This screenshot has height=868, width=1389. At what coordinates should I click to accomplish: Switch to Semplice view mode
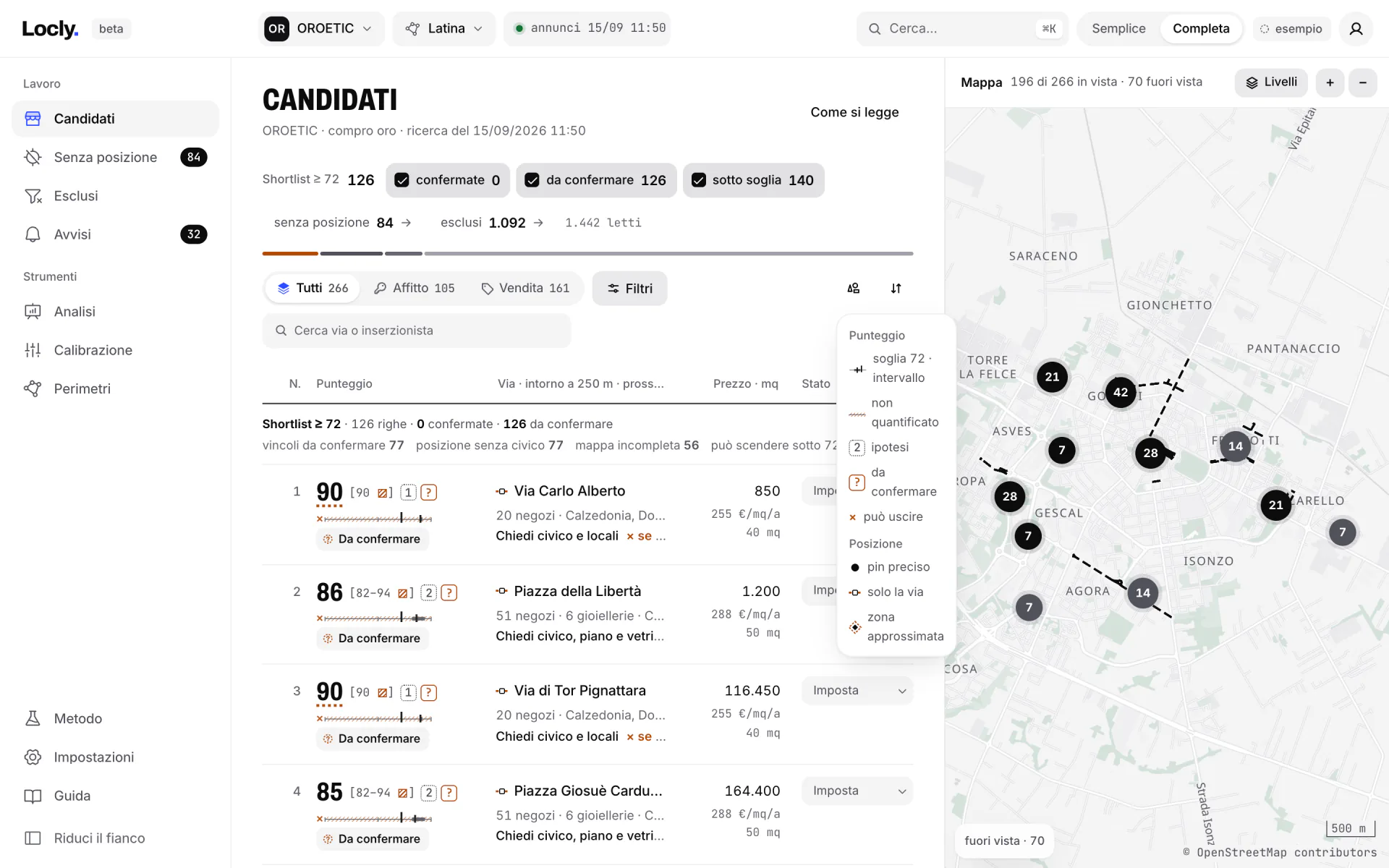click(x=1118, y=28)
